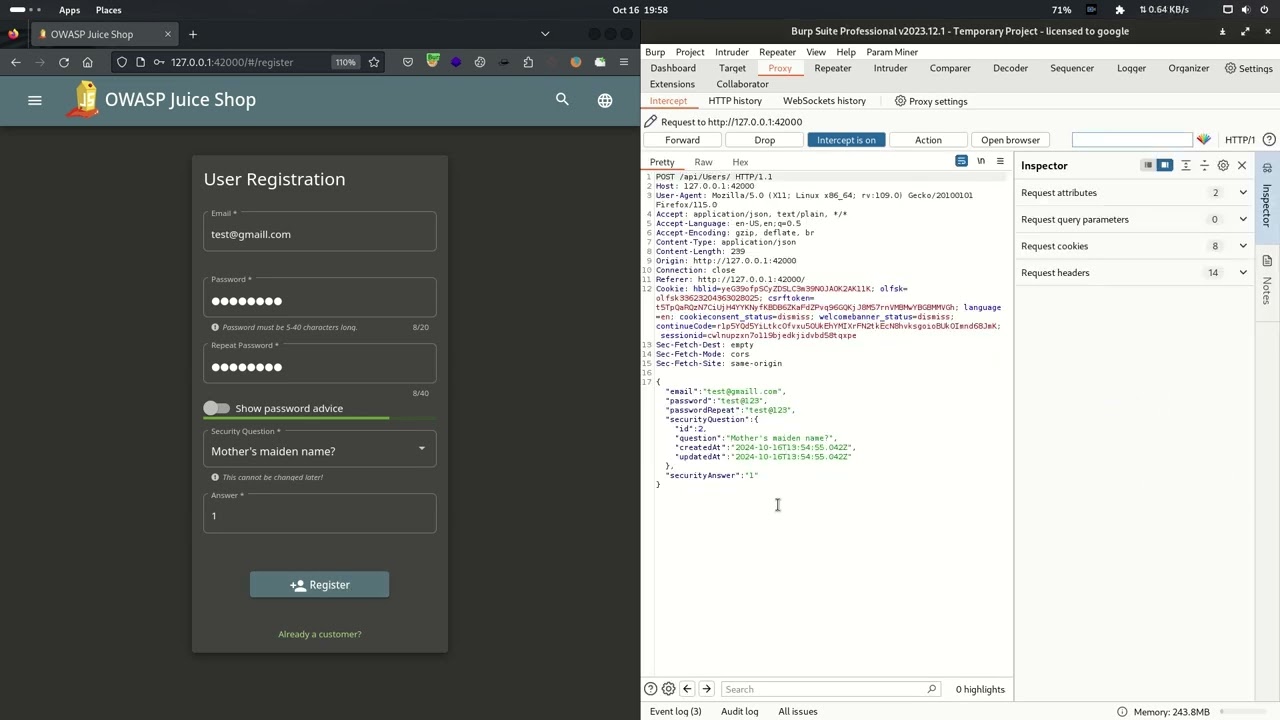The height and width of the screenshot is (720, 1280).
Task: Switch Inspector to docked right layout
Action: pyautogui.click(x=1165, y=166)
